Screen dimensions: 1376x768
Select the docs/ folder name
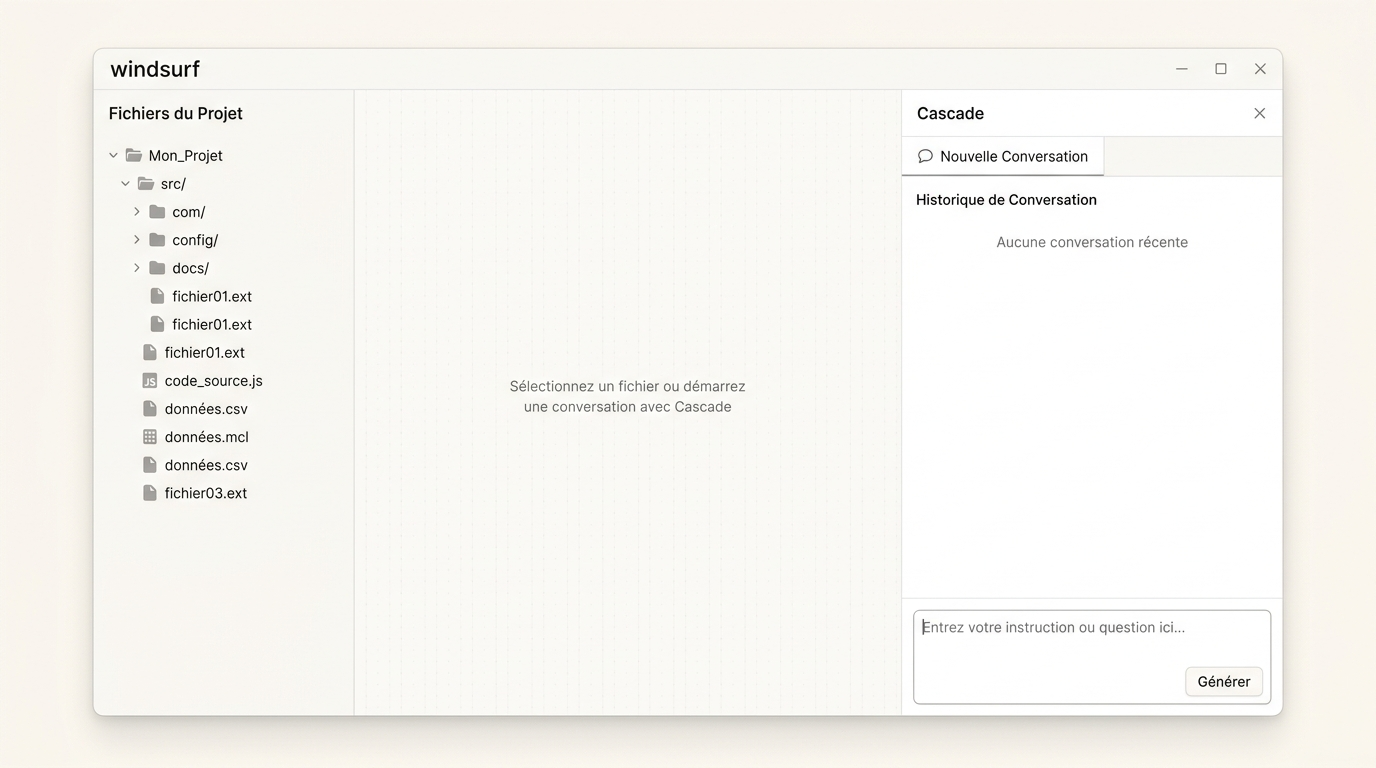click(x=190, y=268)
